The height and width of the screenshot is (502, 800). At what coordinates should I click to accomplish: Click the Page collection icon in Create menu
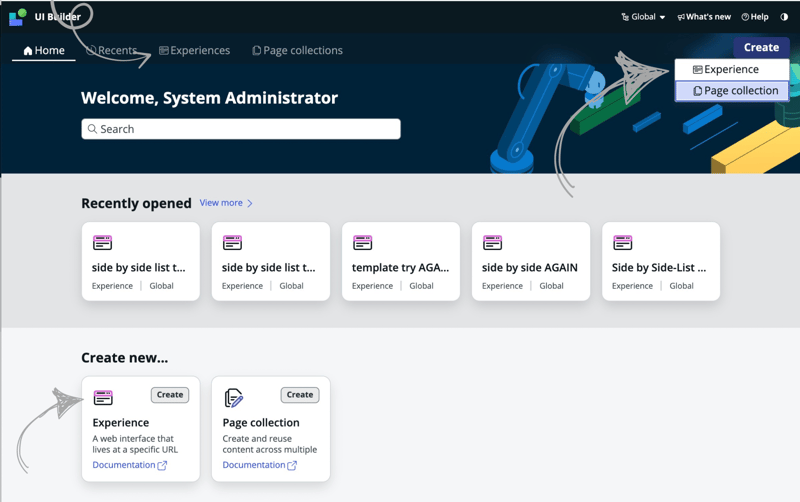pos(697,91)
